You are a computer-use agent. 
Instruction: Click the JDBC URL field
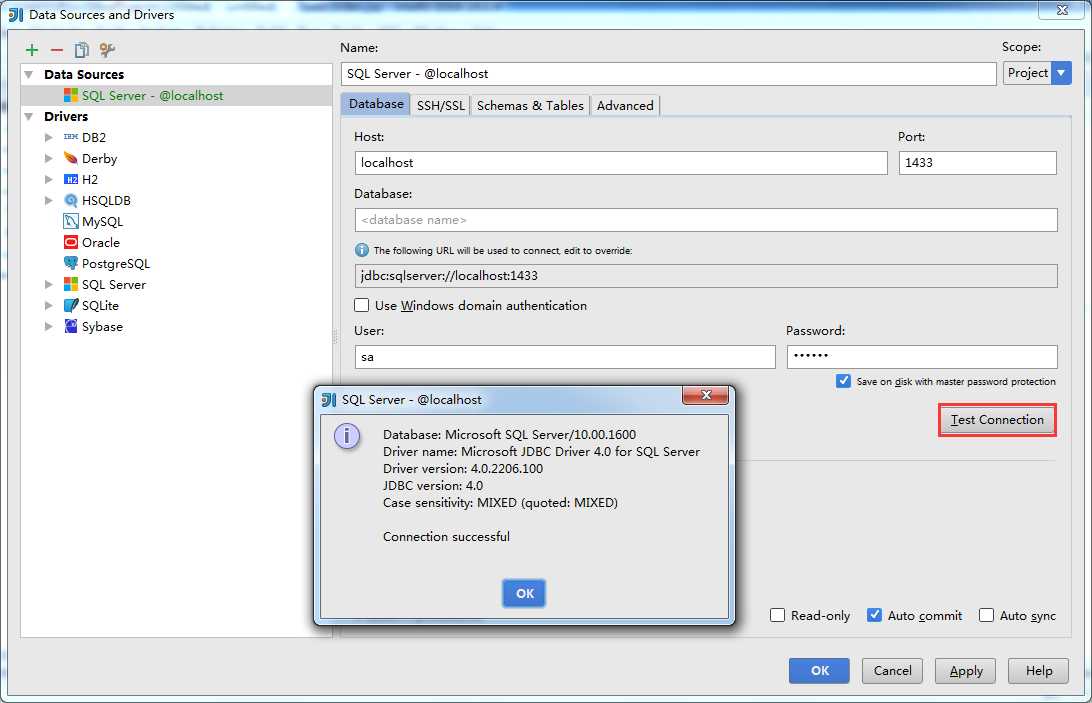pyautogui.click(x=705, y=275)
